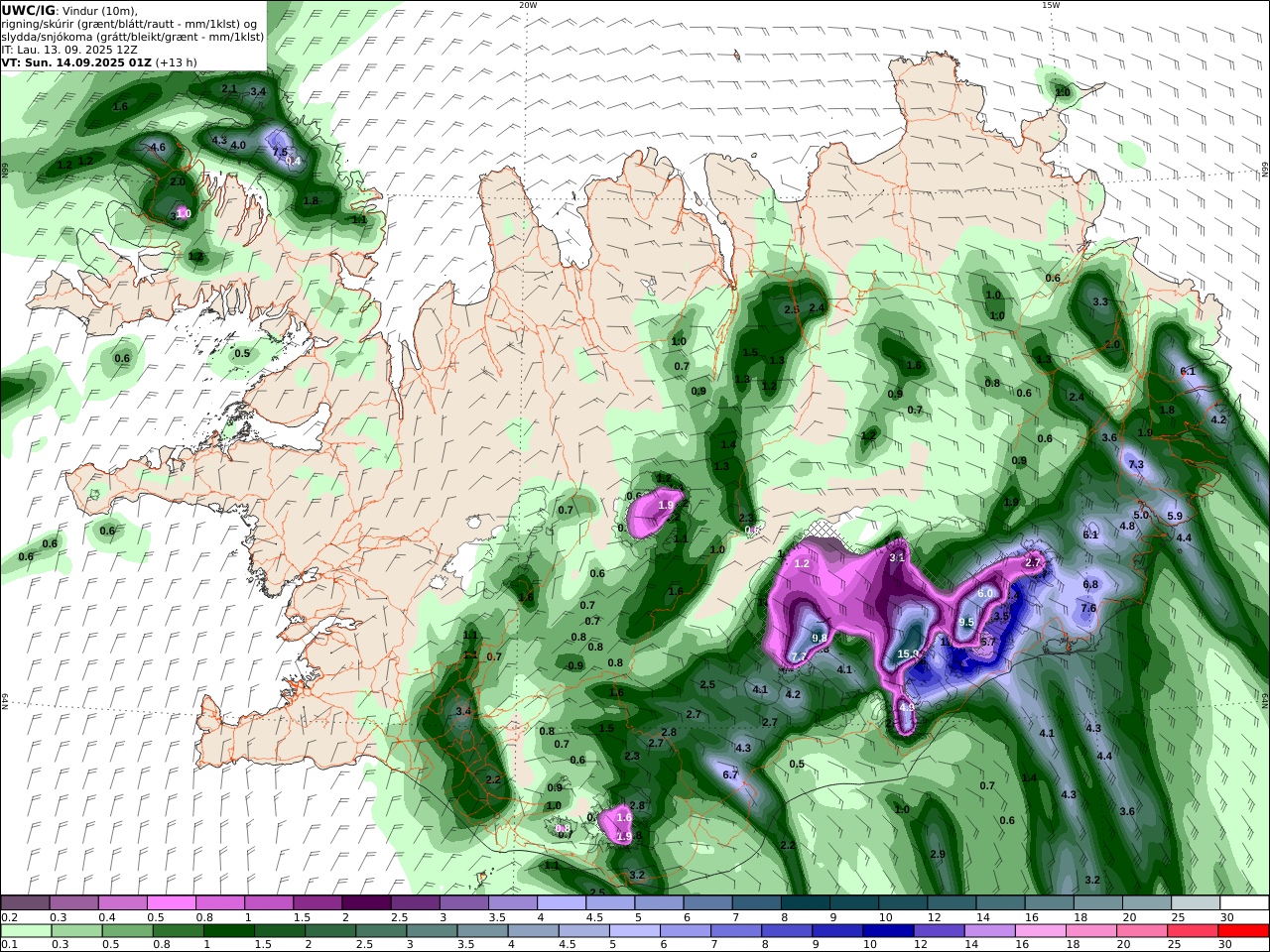Click the '5.7' value in the blue area
Screen dimensions: 1270x952
[x=987, y=643]
